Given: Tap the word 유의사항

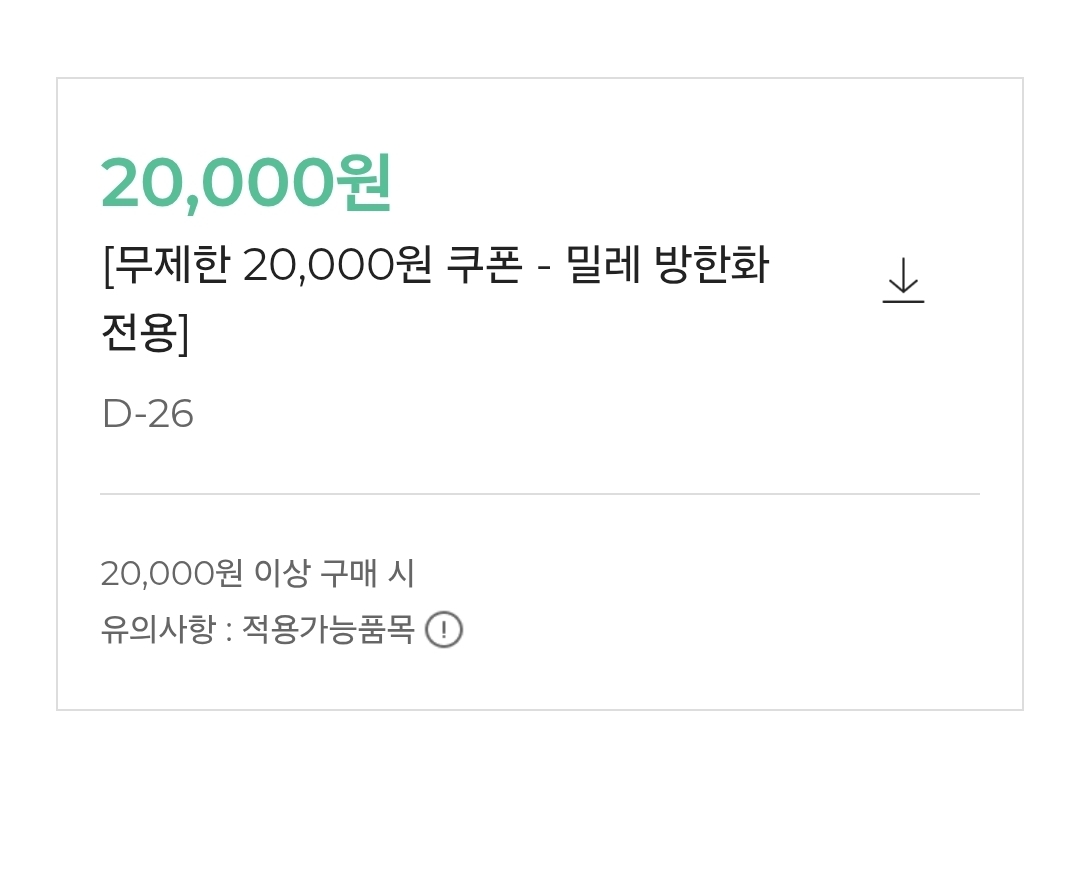Looking at the screenshot, I should click(x=157, y=630).
